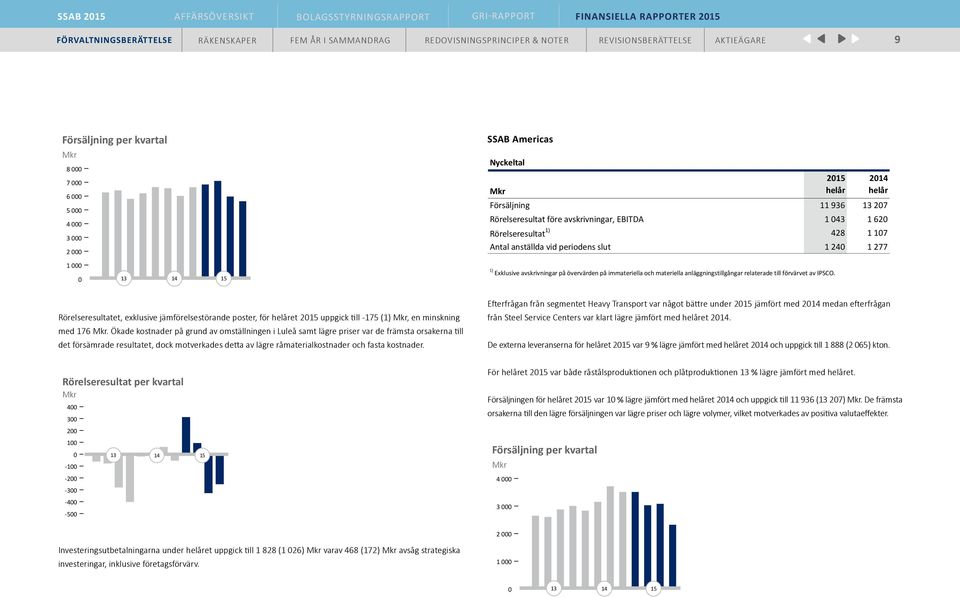Click the SSAB Americas heading

(520, 139)
